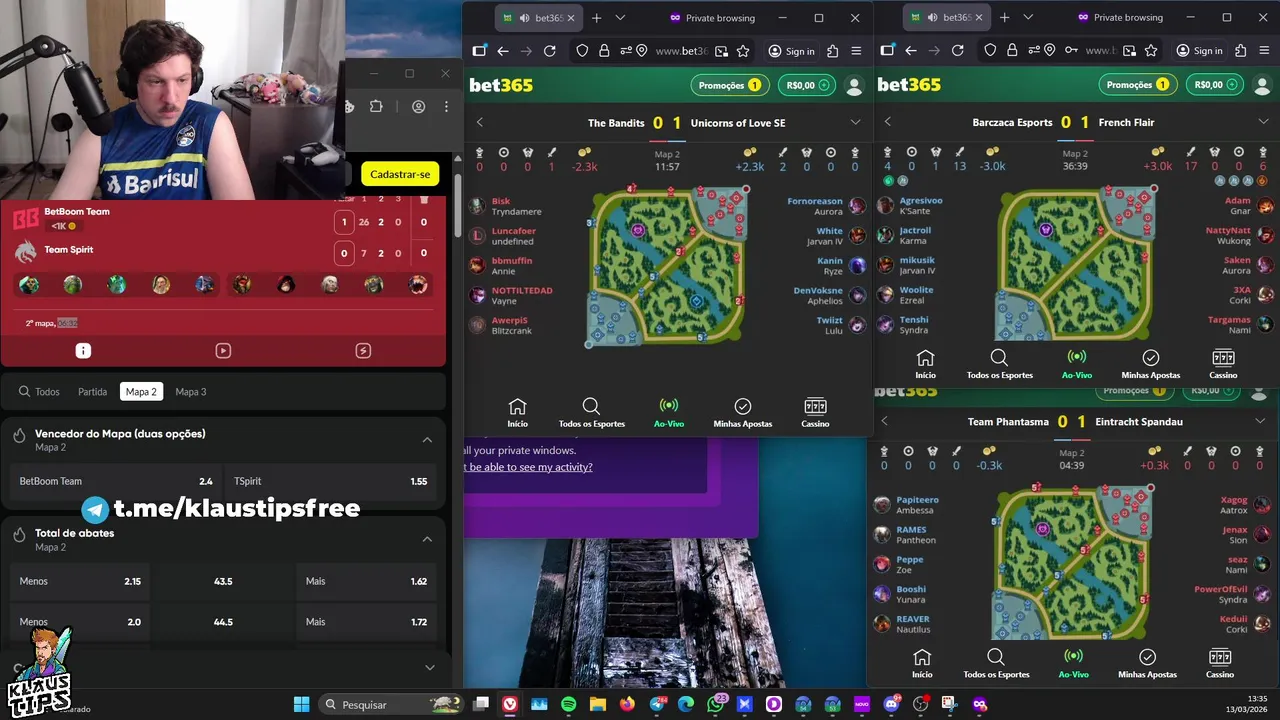
Task: Open the info tab icon in BetBoom panel
Action: [83, 351]
